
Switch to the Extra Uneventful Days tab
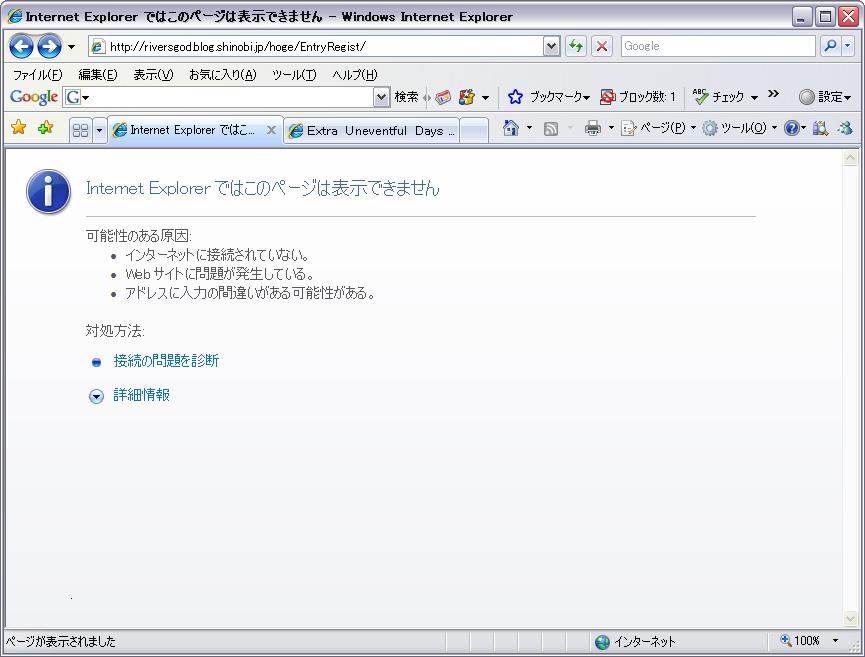371,131
